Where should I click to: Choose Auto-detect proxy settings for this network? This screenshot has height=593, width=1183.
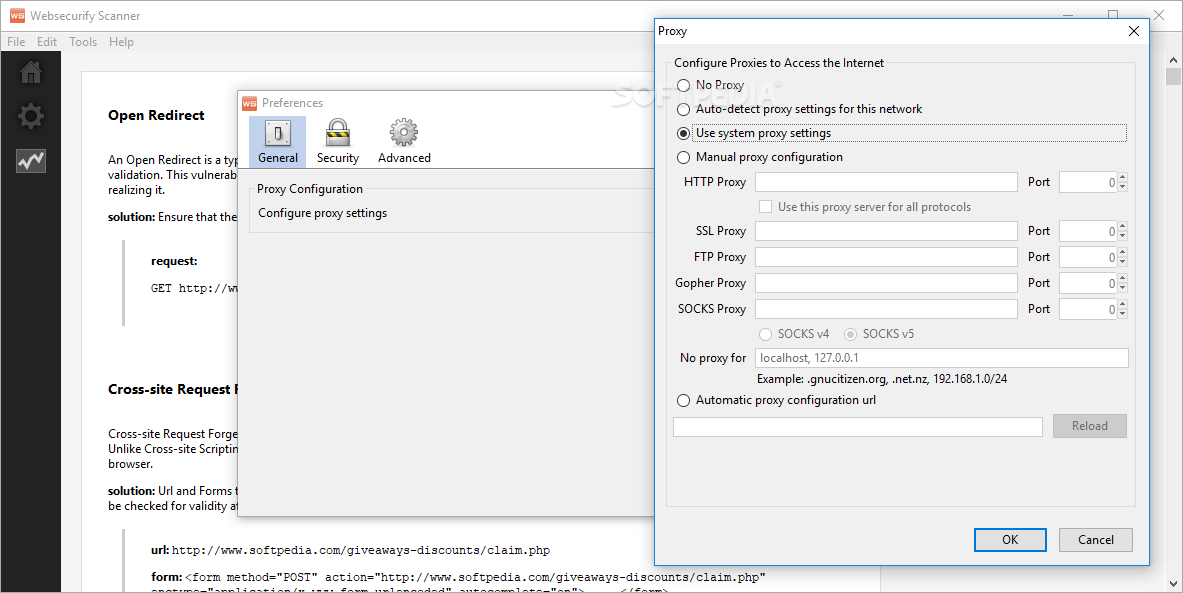684,109
